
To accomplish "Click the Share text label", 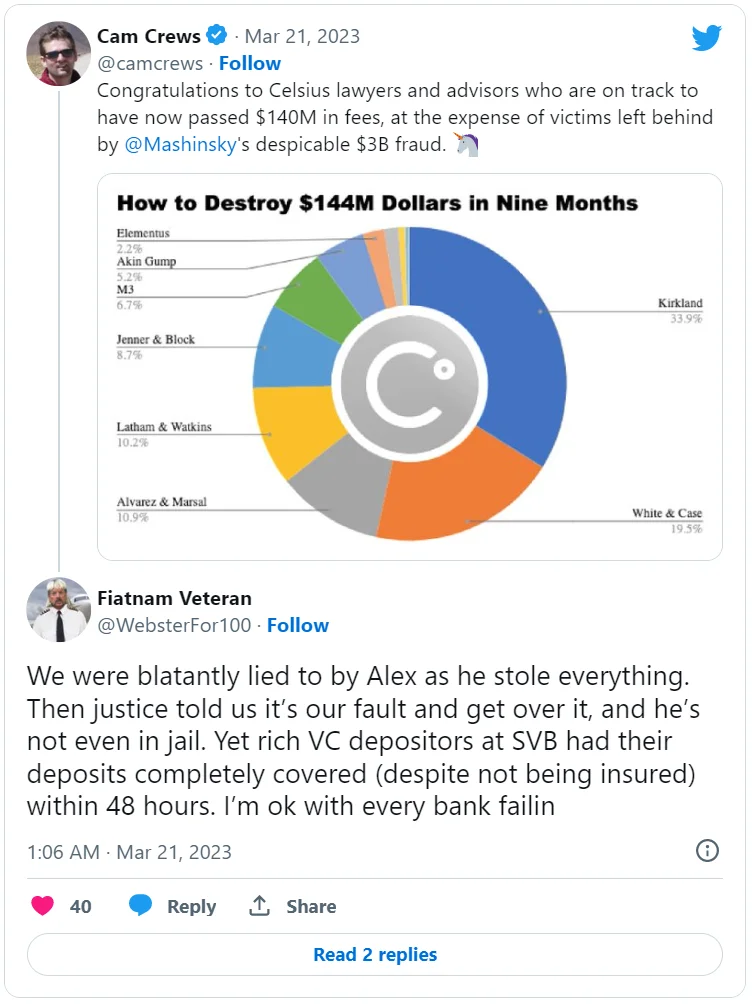I will point(311,906).
